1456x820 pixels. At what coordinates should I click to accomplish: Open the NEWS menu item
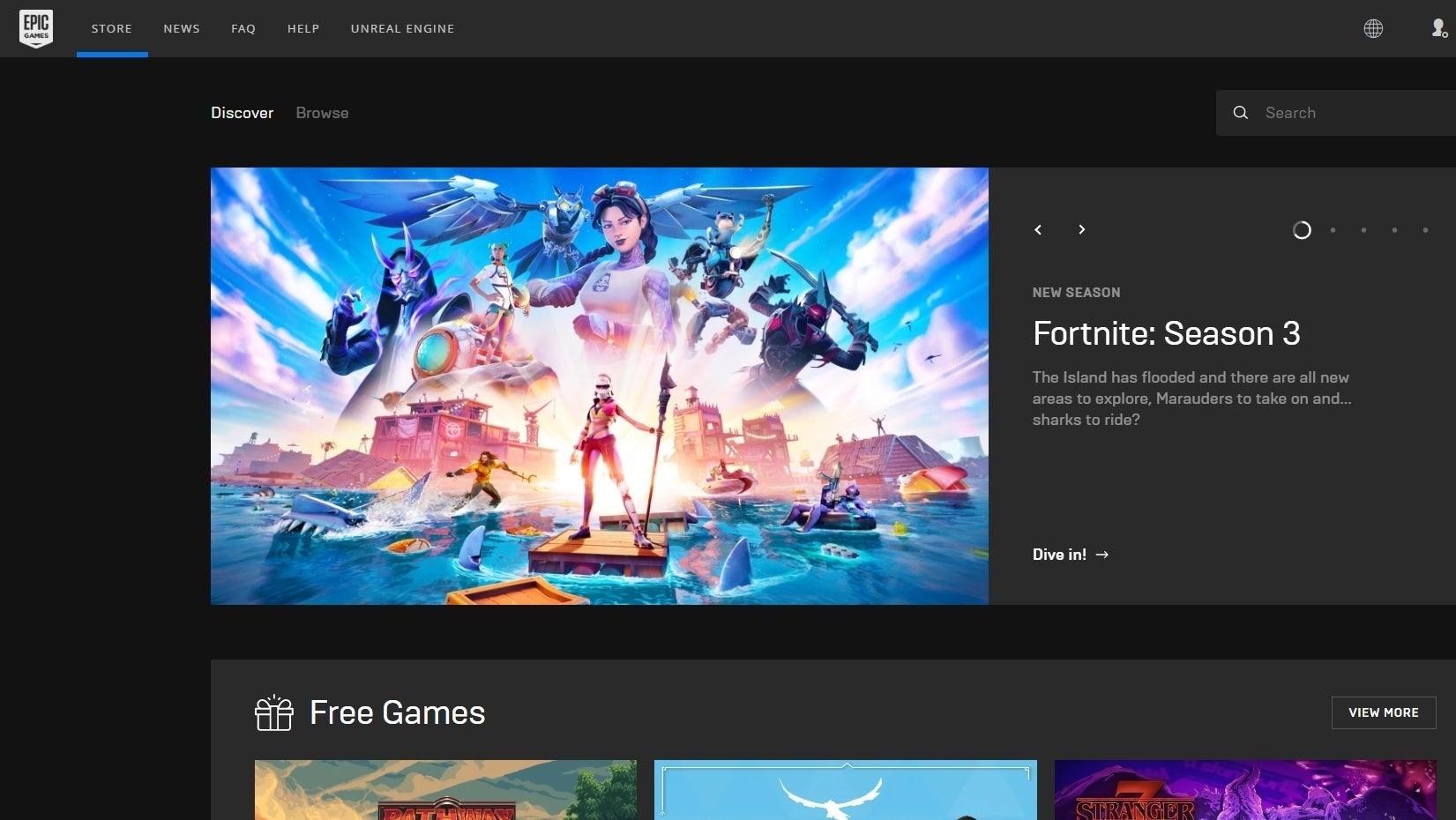click(182, 28)
